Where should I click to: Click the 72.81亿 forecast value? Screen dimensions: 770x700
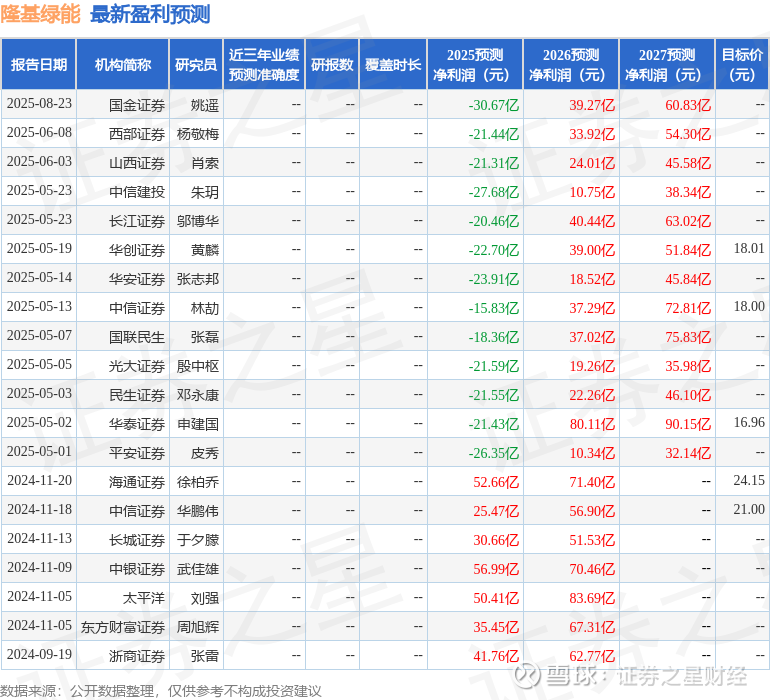click(x=688, y=308)
